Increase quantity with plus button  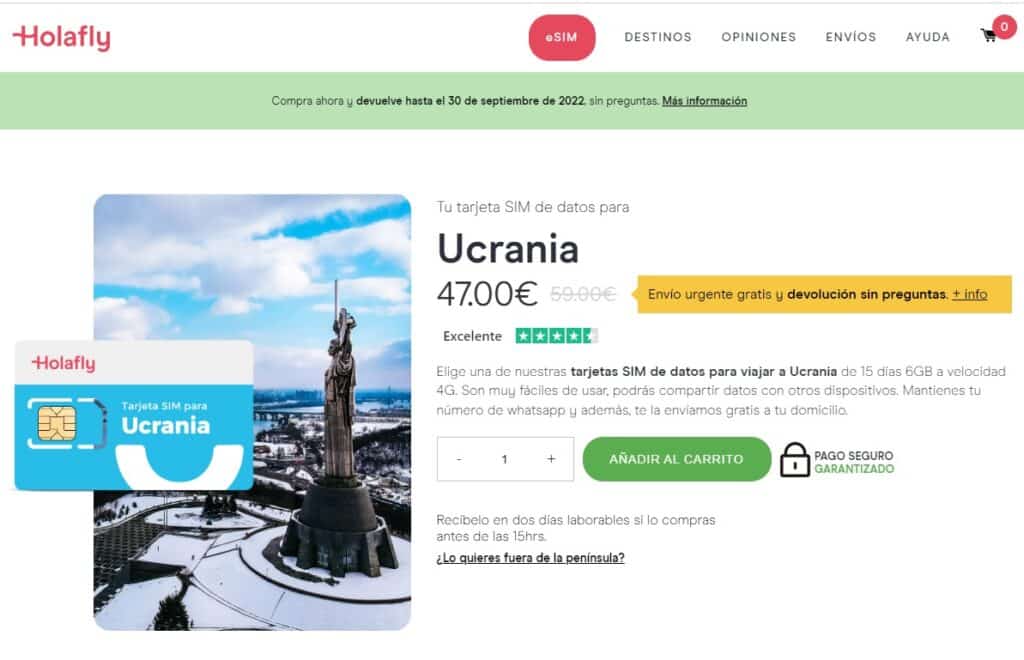(551, 460)
